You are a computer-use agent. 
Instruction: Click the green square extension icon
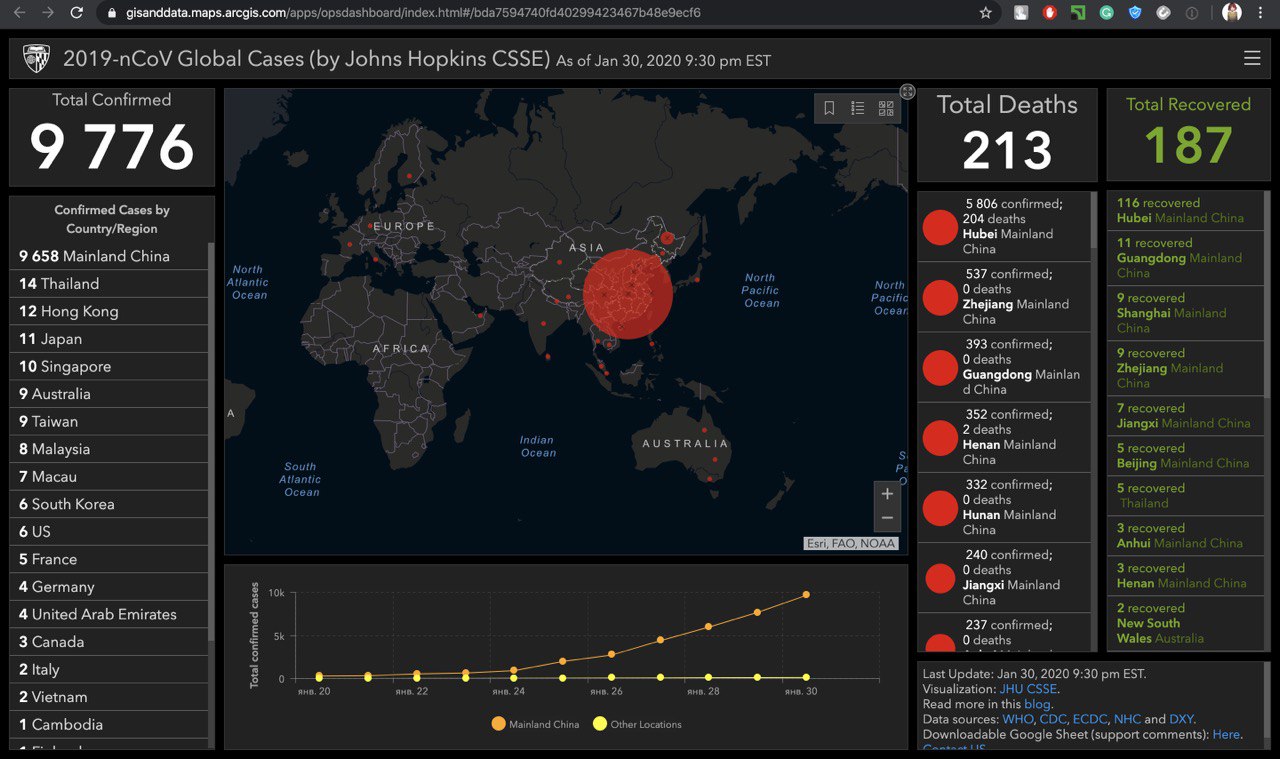1078,13
